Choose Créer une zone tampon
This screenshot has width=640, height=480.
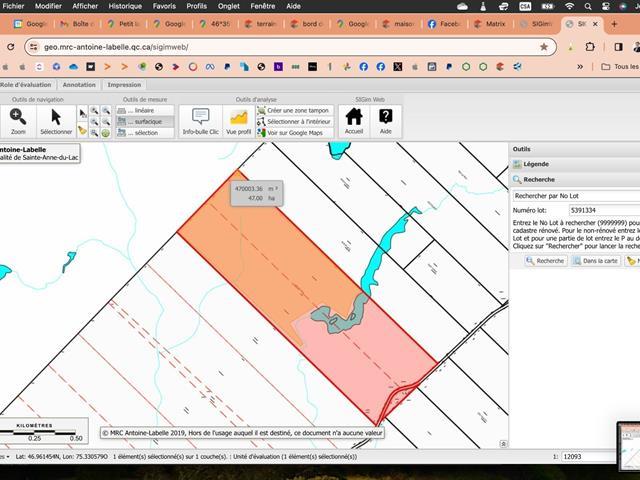296,110
